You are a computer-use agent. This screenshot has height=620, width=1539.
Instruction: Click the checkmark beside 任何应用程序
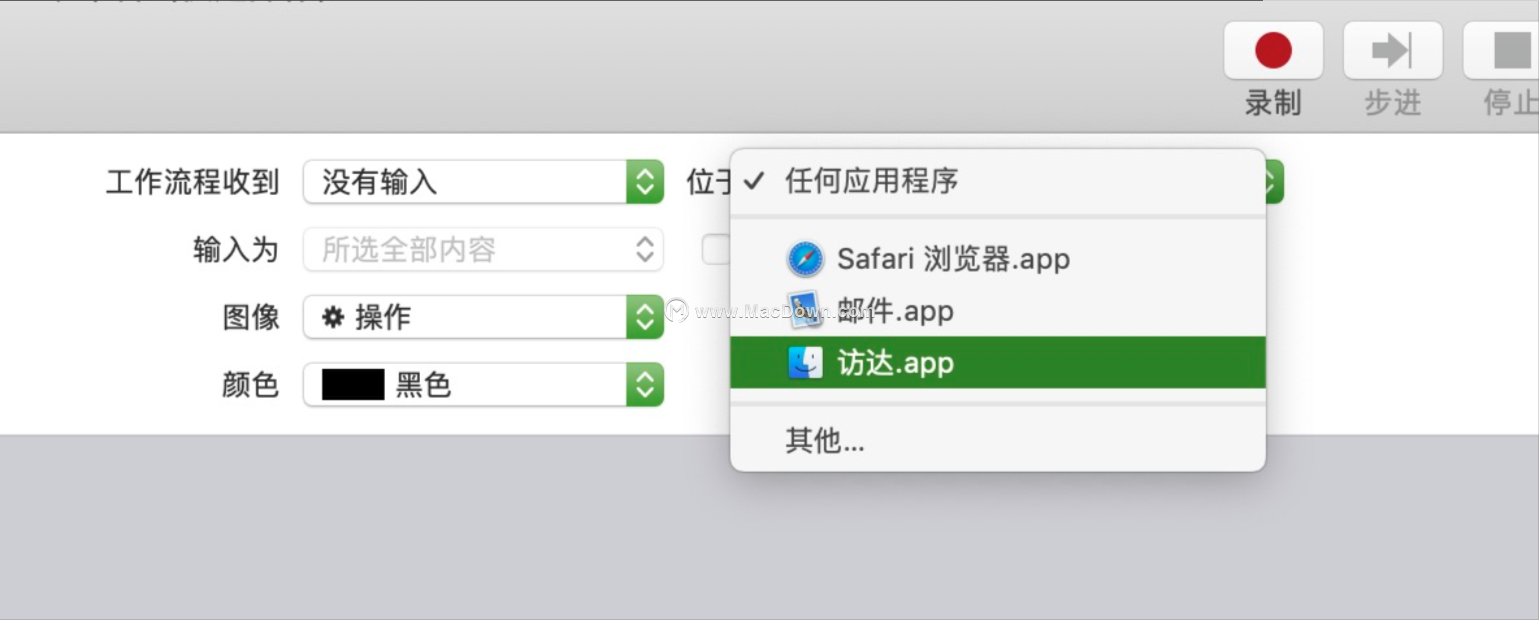pos(754,181)
